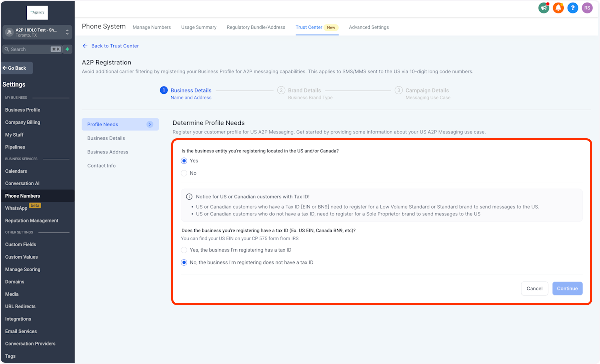Open Business Profile settings
600x364 pixels.
pyautogui.click(x=23, y=110)
